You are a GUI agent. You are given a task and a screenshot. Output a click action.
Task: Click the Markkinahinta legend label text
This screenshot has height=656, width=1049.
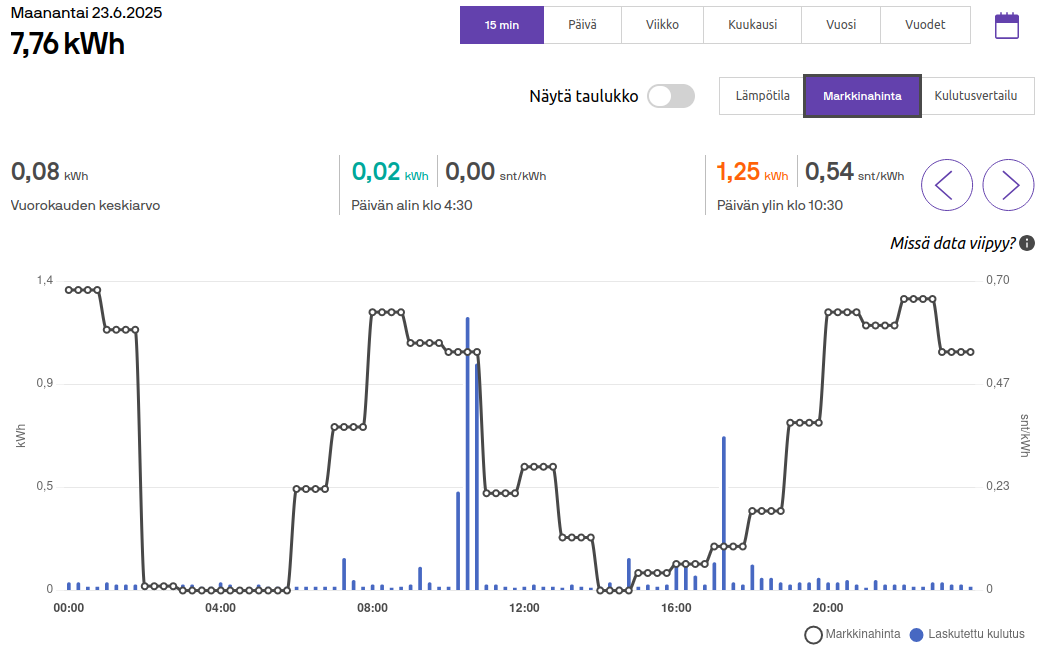[x=862, y=634]
